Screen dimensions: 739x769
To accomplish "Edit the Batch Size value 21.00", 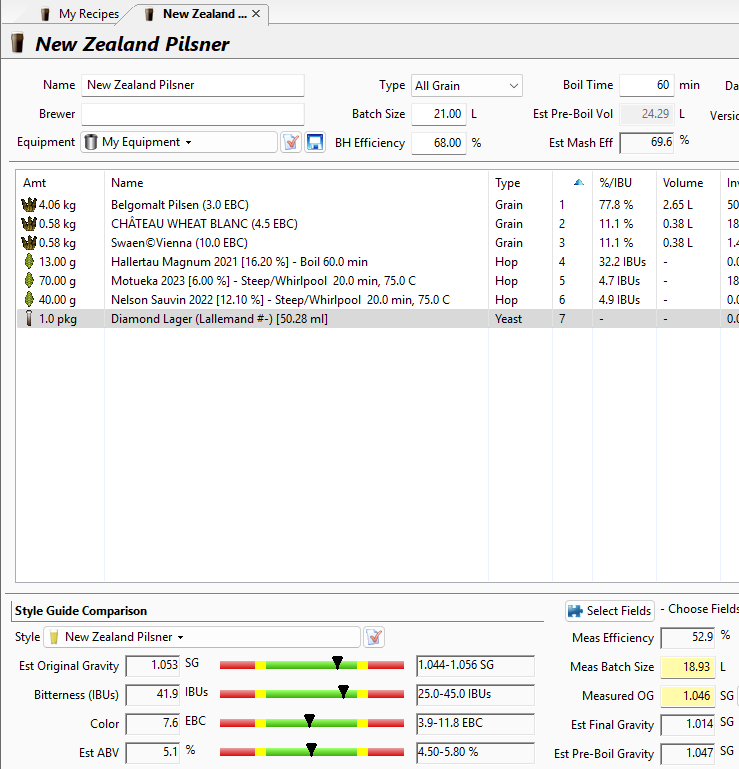I will 439,114.
